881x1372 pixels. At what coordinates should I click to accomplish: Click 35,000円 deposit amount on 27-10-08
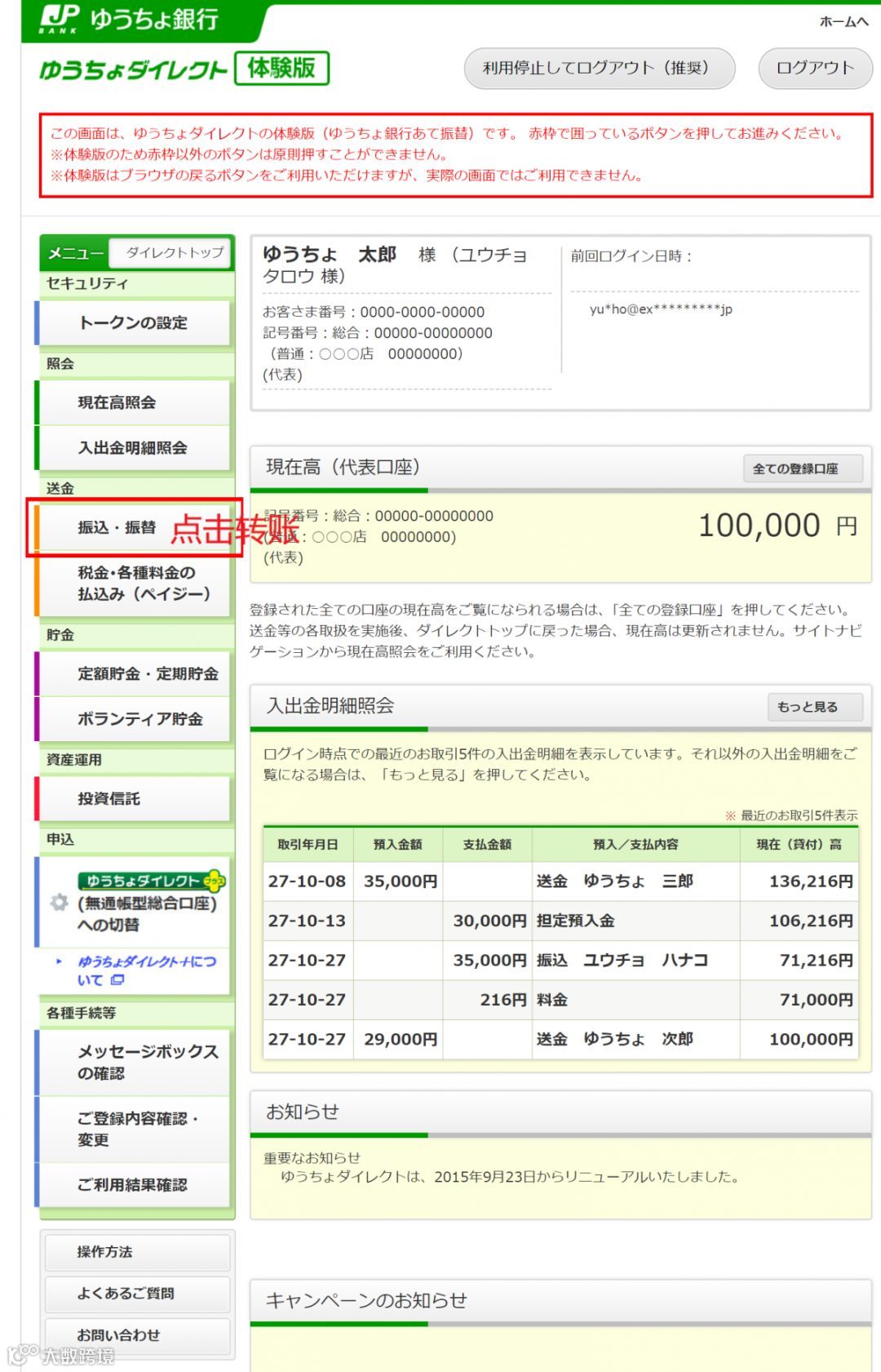coord(401,881)
